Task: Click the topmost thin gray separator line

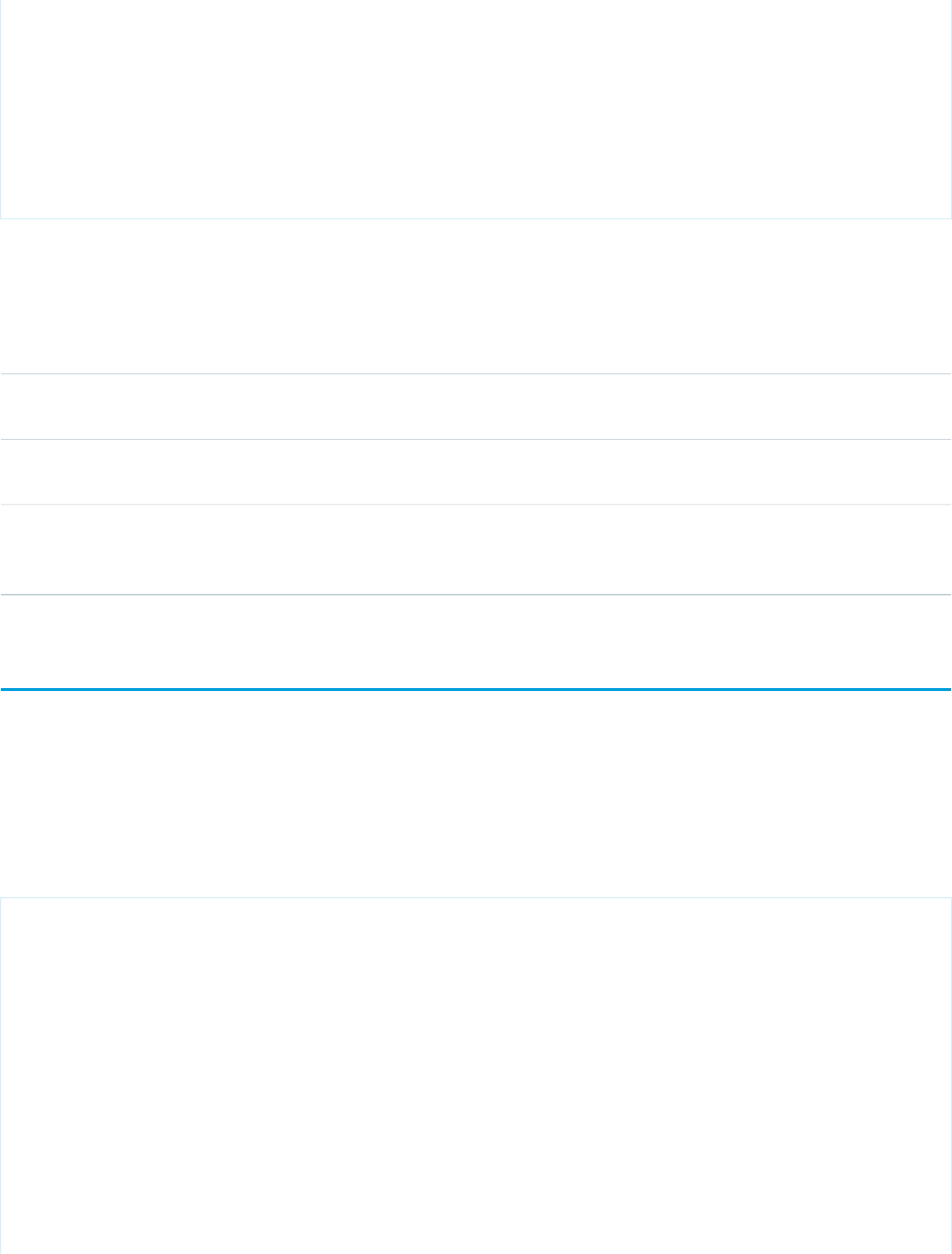Action: click(x=475, y=373)
